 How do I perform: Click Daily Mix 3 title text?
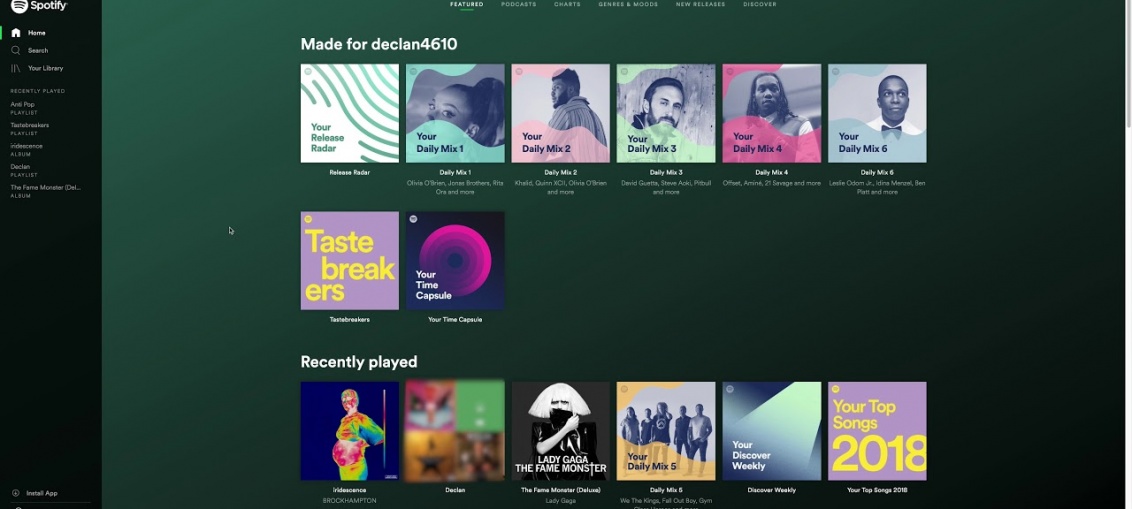point(666,173)
